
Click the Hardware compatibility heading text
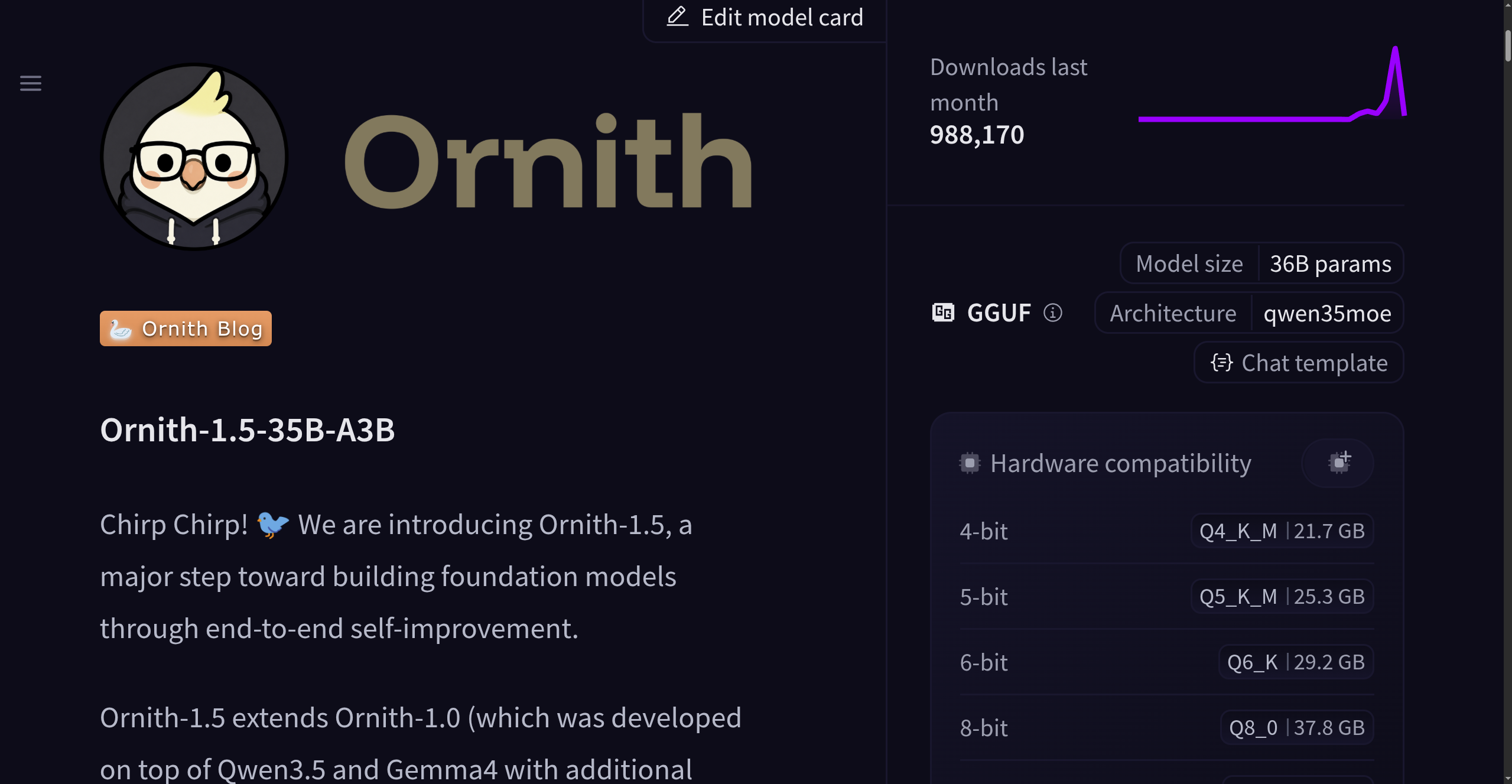(1121, 463)
